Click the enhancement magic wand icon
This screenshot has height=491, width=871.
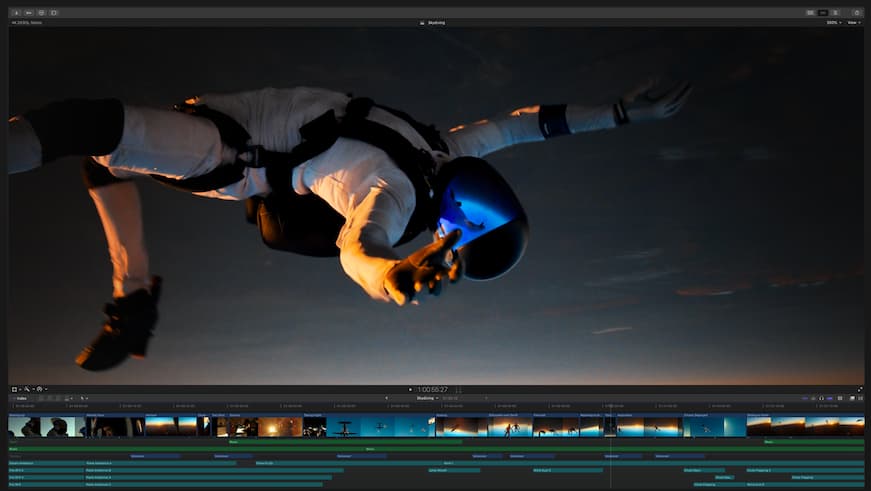tap(27, 389)
